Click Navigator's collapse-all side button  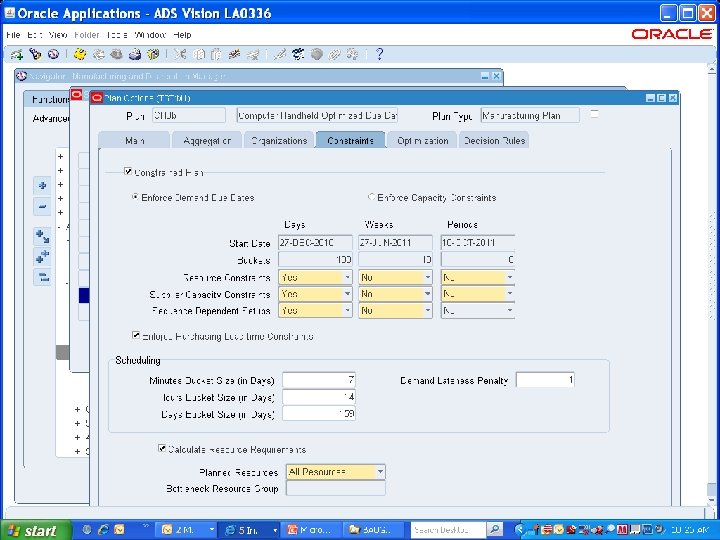tap(42, 277)
